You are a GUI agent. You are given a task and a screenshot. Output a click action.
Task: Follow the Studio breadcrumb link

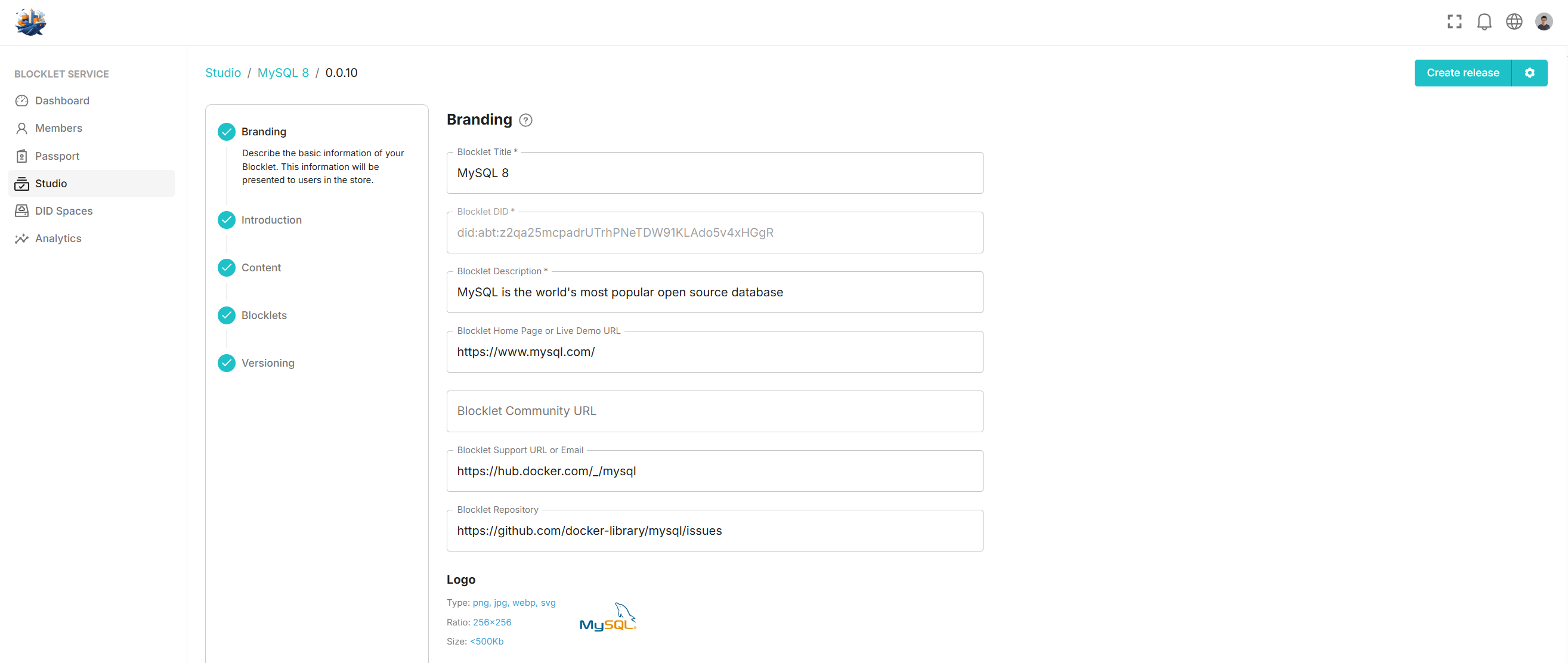pos(223,73)
